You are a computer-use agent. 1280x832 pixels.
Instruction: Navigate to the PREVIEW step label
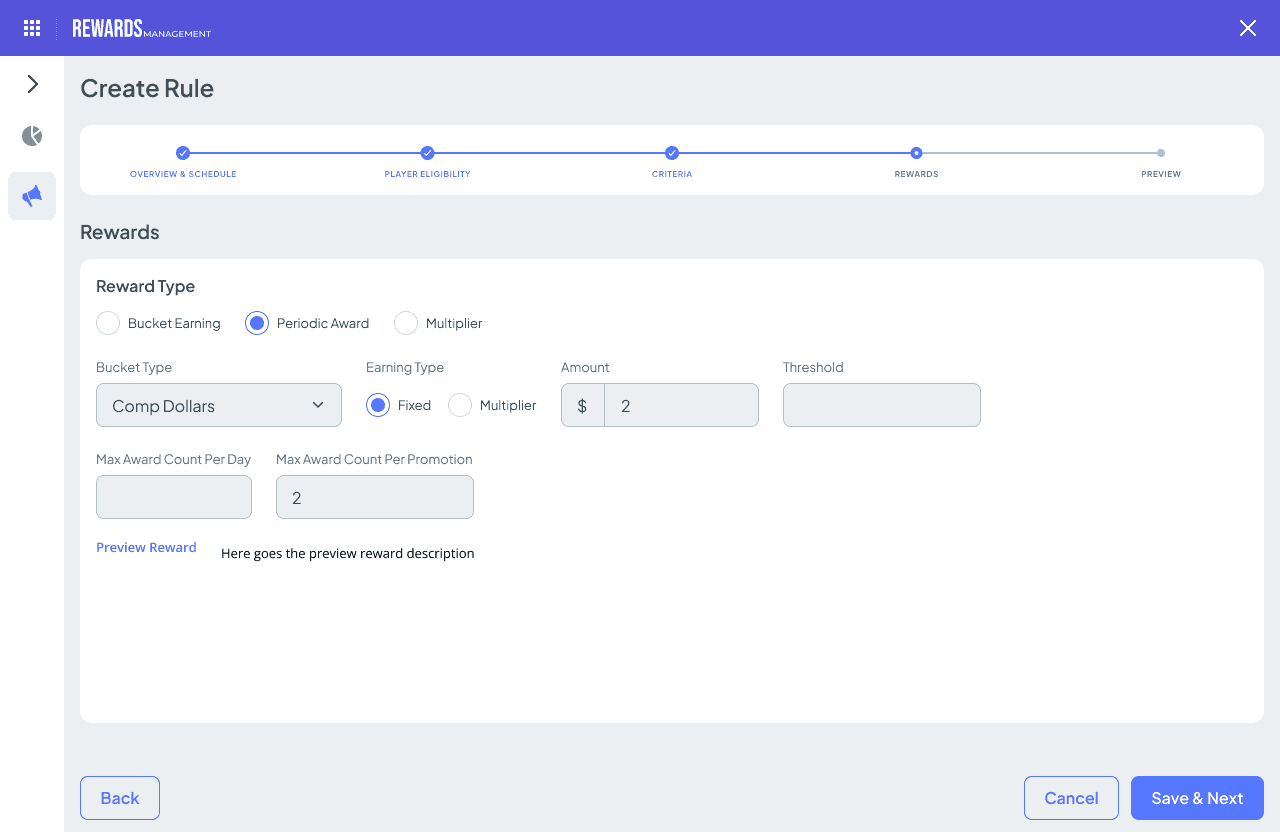[1160, 173]
